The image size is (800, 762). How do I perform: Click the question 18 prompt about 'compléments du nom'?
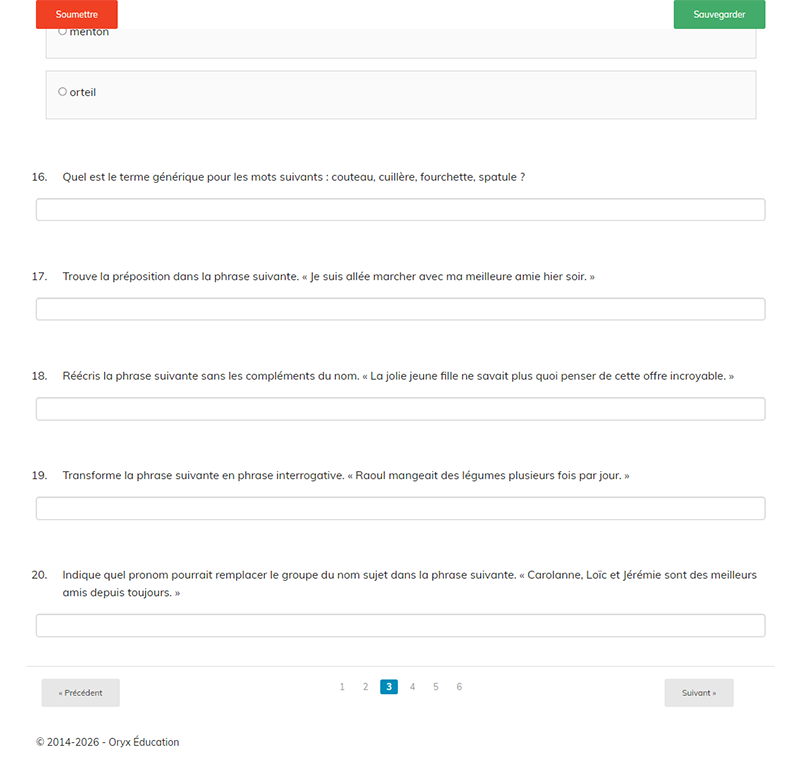coord(398,376)
